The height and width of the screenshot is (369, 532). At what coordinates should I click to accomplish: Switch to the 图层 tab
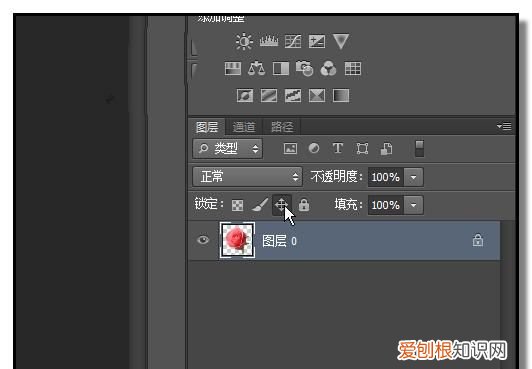[x=207, y=127]
